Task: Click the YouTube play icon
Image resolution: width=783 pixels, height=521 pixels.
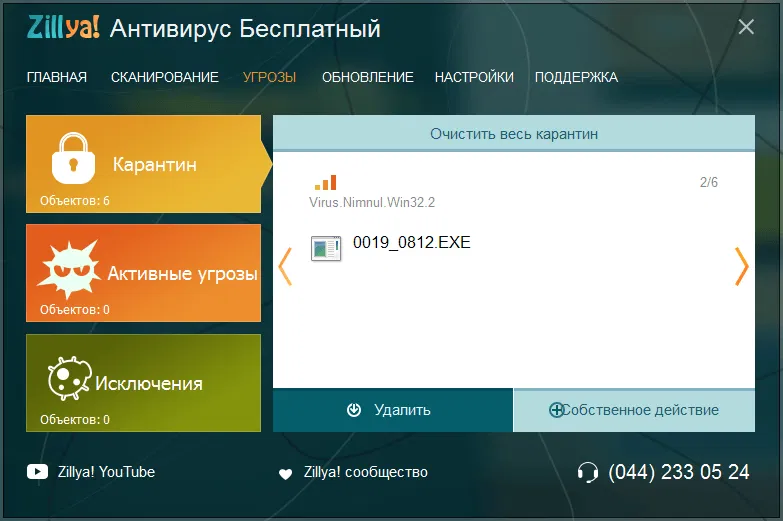Action: coord(37,472)
